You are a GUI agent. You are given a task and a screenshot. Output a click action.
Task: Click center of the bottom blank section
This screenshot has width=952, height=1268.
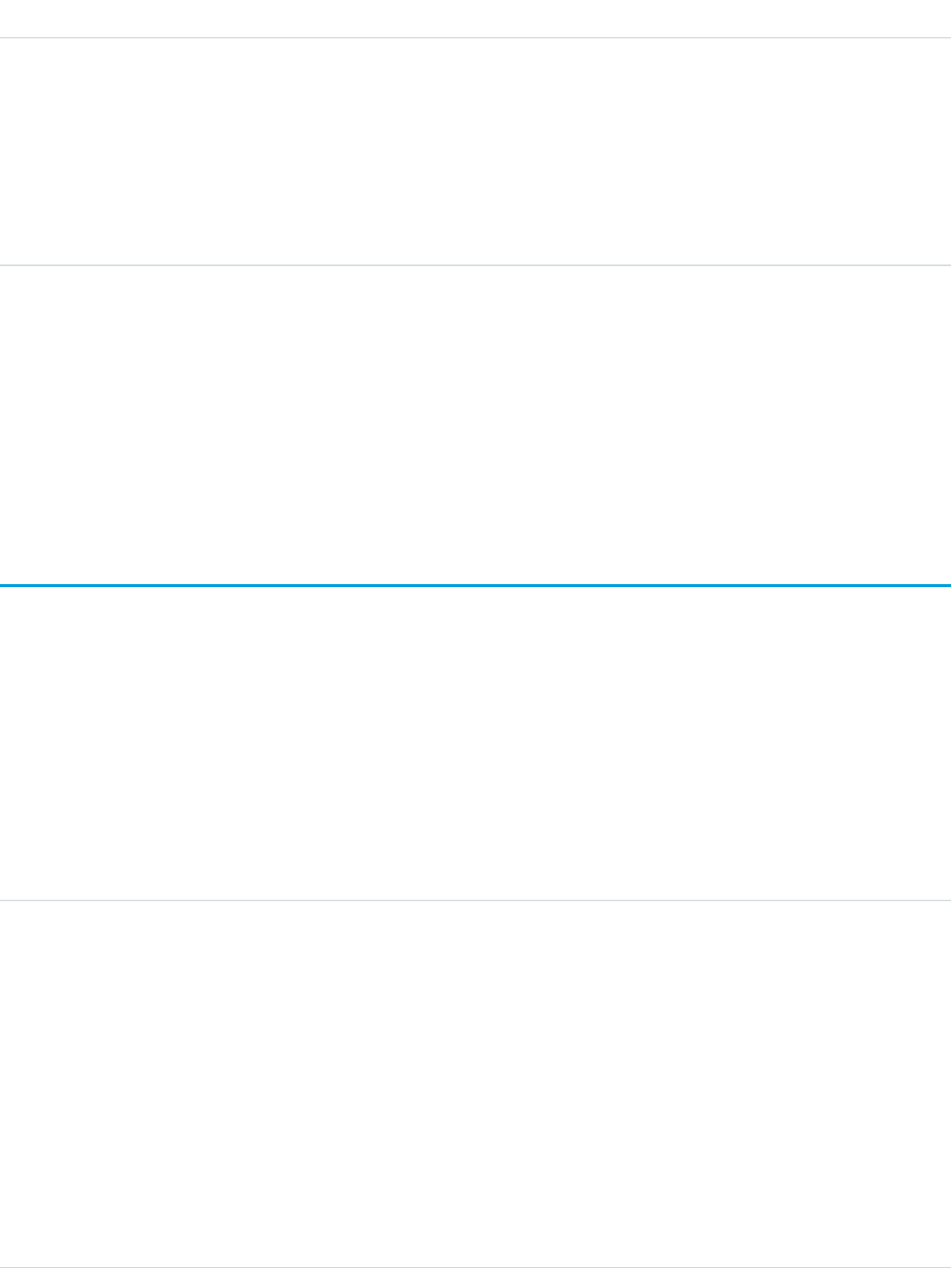[x=476, y=1084]
